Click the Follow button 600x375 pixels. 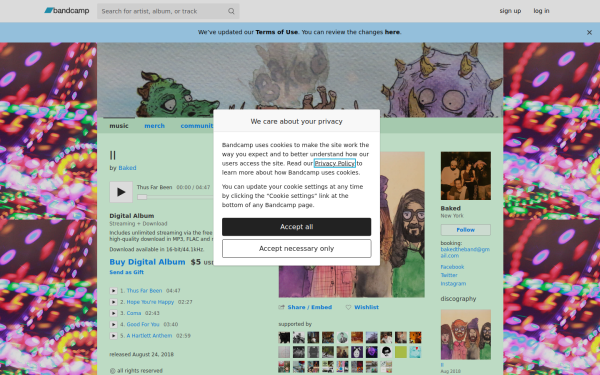(x=466, y=230)
